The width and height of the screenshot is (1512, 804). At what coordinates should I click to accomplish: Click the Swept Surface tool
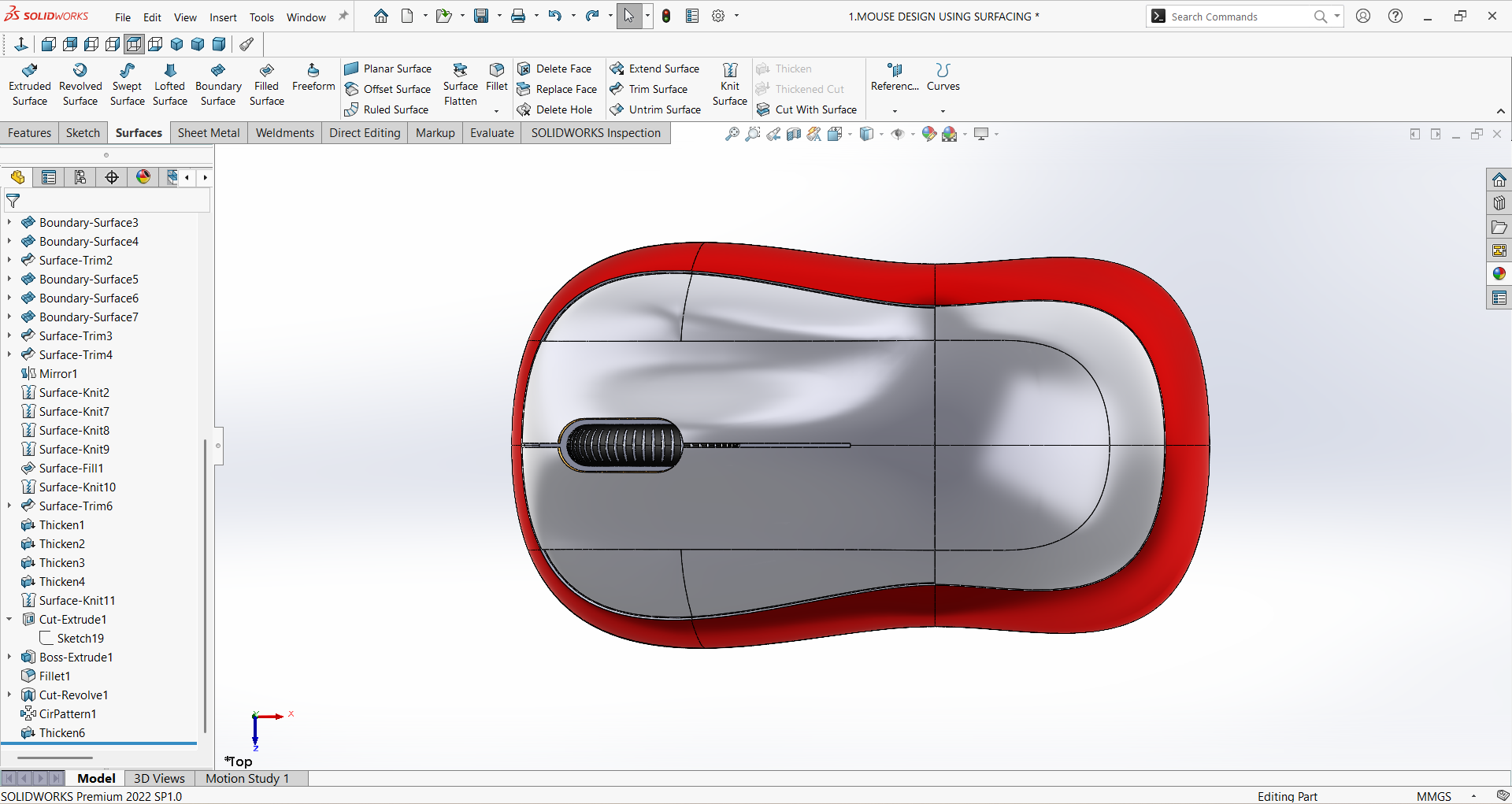pos(127,84)
